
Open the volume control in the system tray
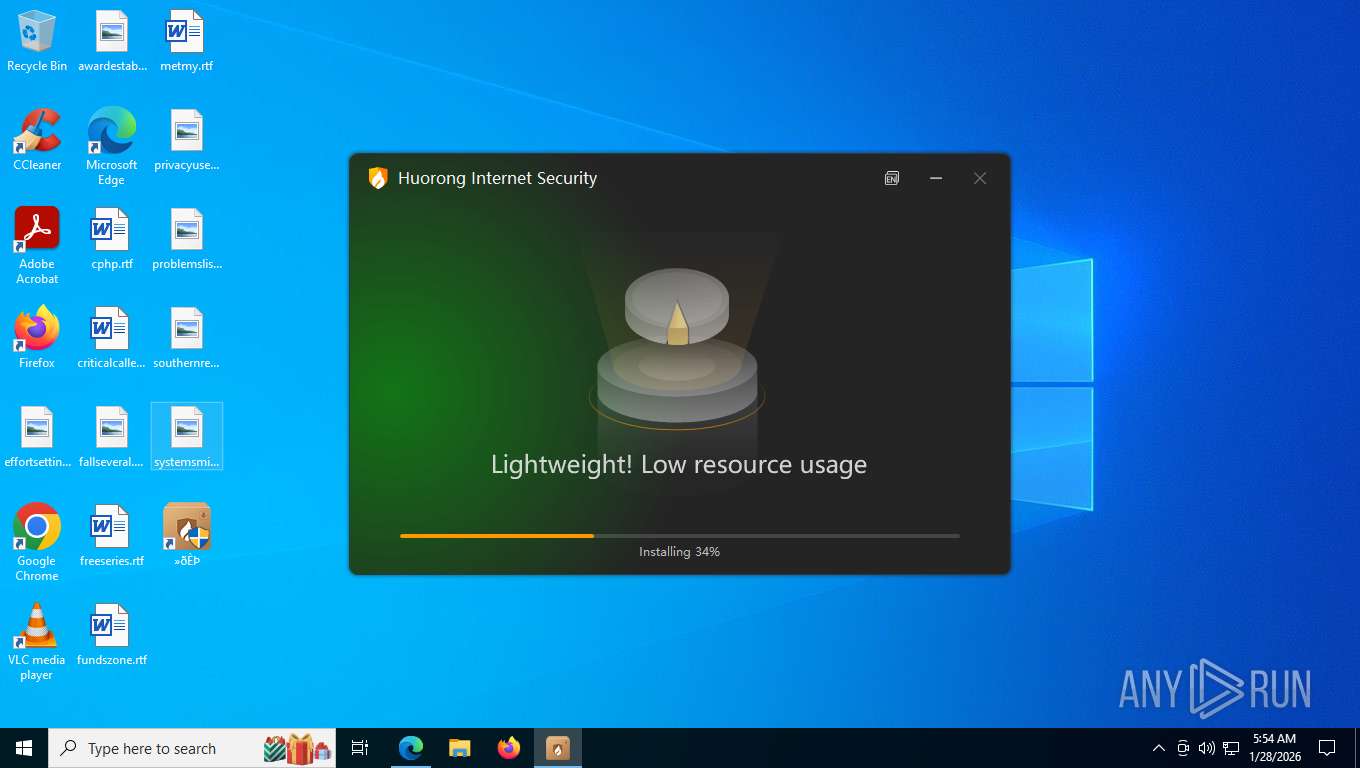(x=1207, y=748)
